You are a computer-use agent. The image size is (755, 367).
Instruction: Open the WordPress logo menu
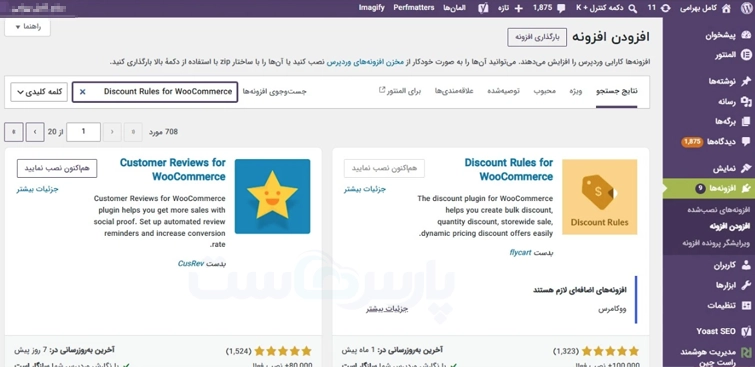[745, 8]
